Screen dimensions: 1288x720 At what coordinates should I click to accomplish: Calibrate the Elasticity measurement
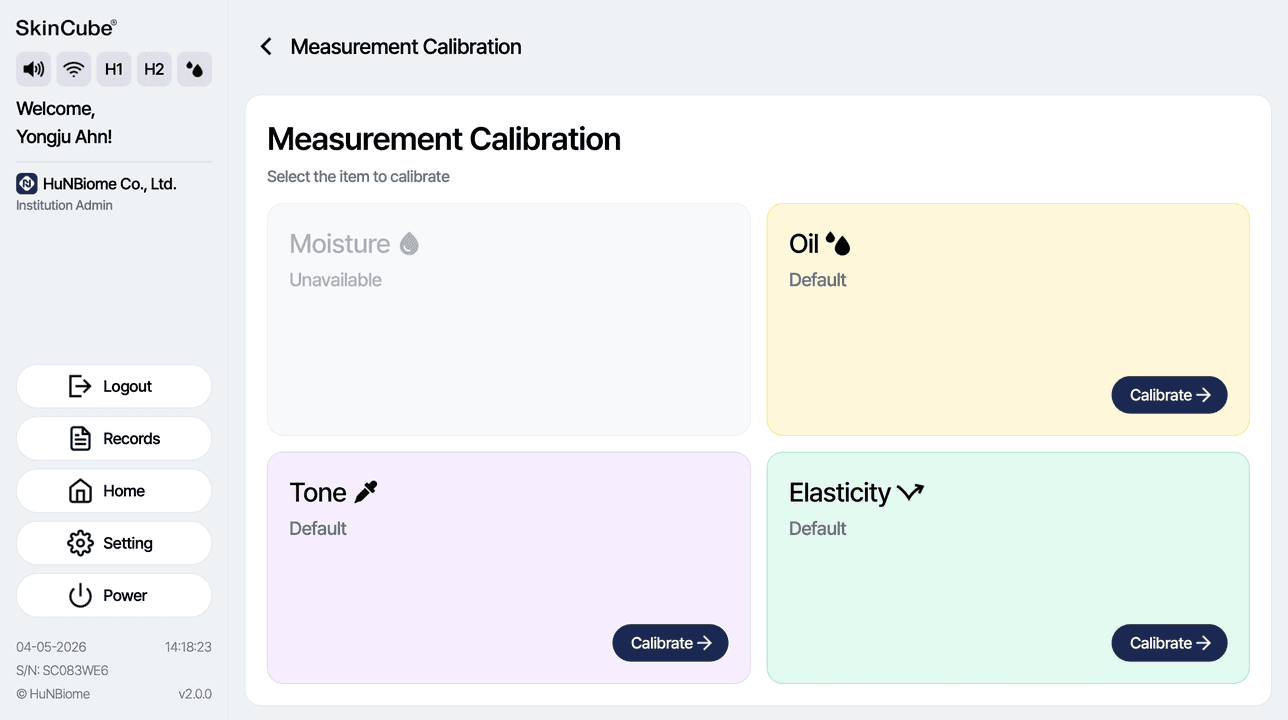pyautogui.click(x=1169, y=643)
